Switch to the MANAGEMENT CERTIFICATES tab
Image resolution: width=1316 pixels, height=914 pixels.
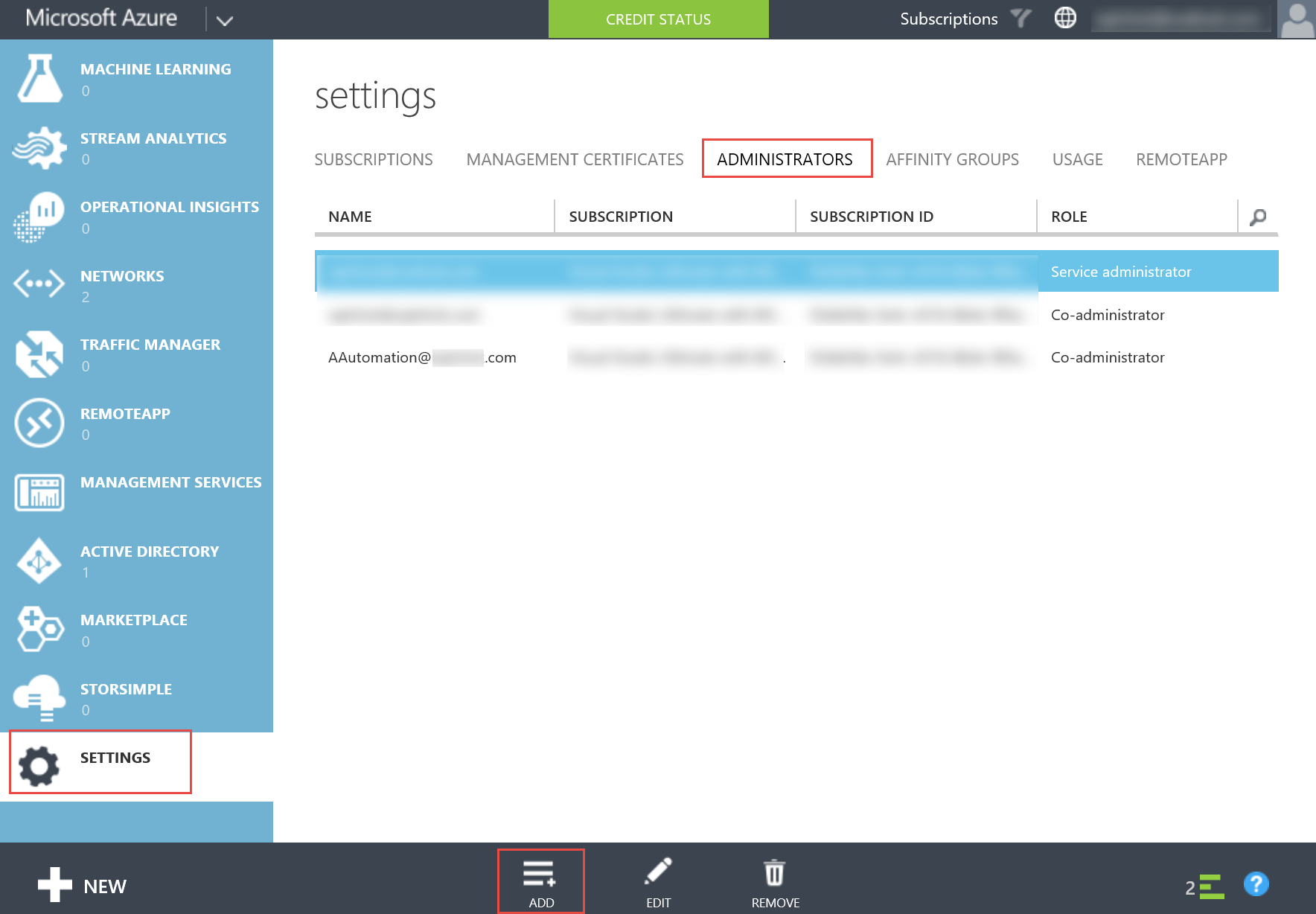click(575, 159)
